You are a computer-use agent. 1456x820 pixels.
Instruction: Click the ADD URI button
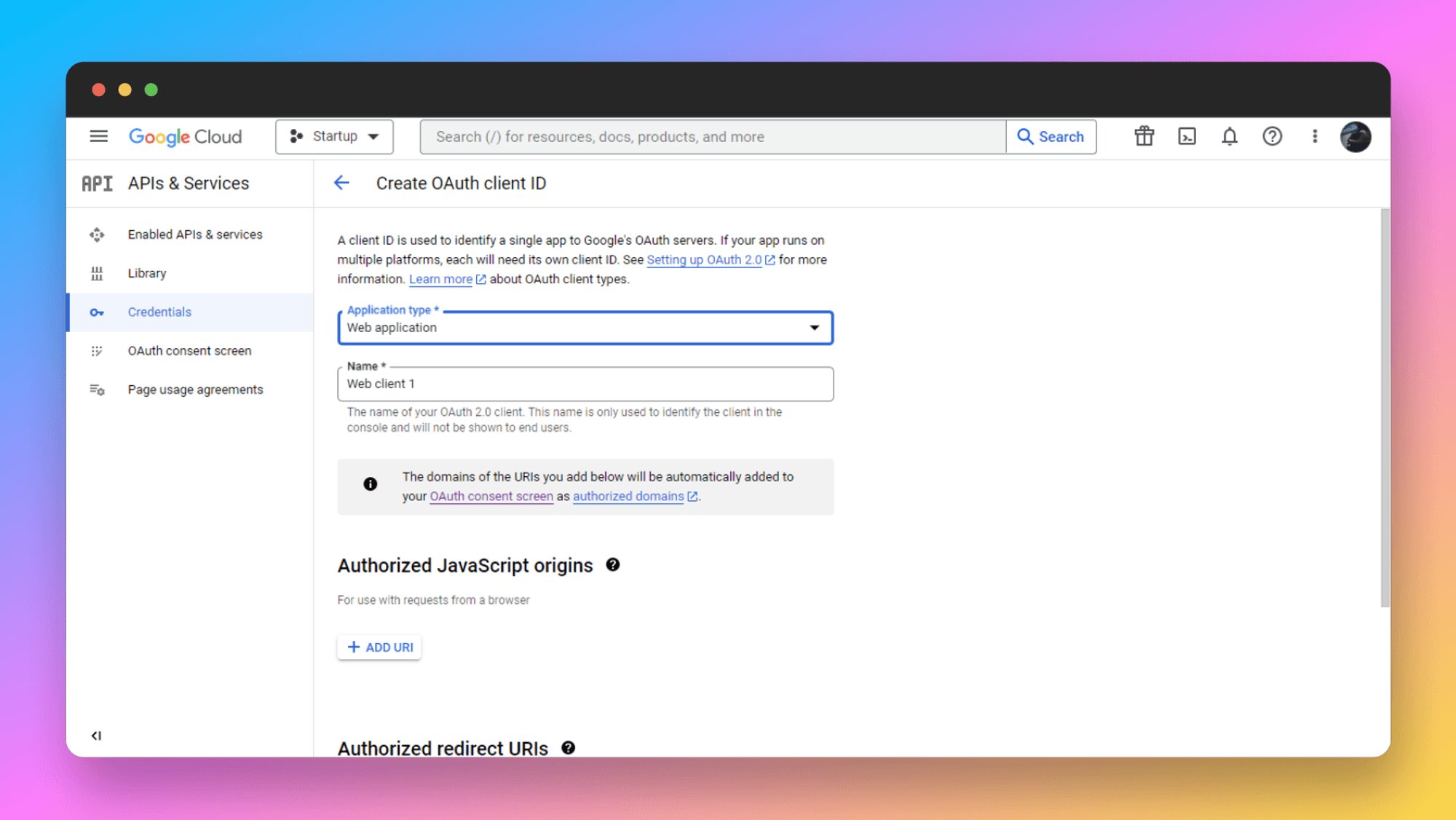pyautogui.click(x=379, y=647)
